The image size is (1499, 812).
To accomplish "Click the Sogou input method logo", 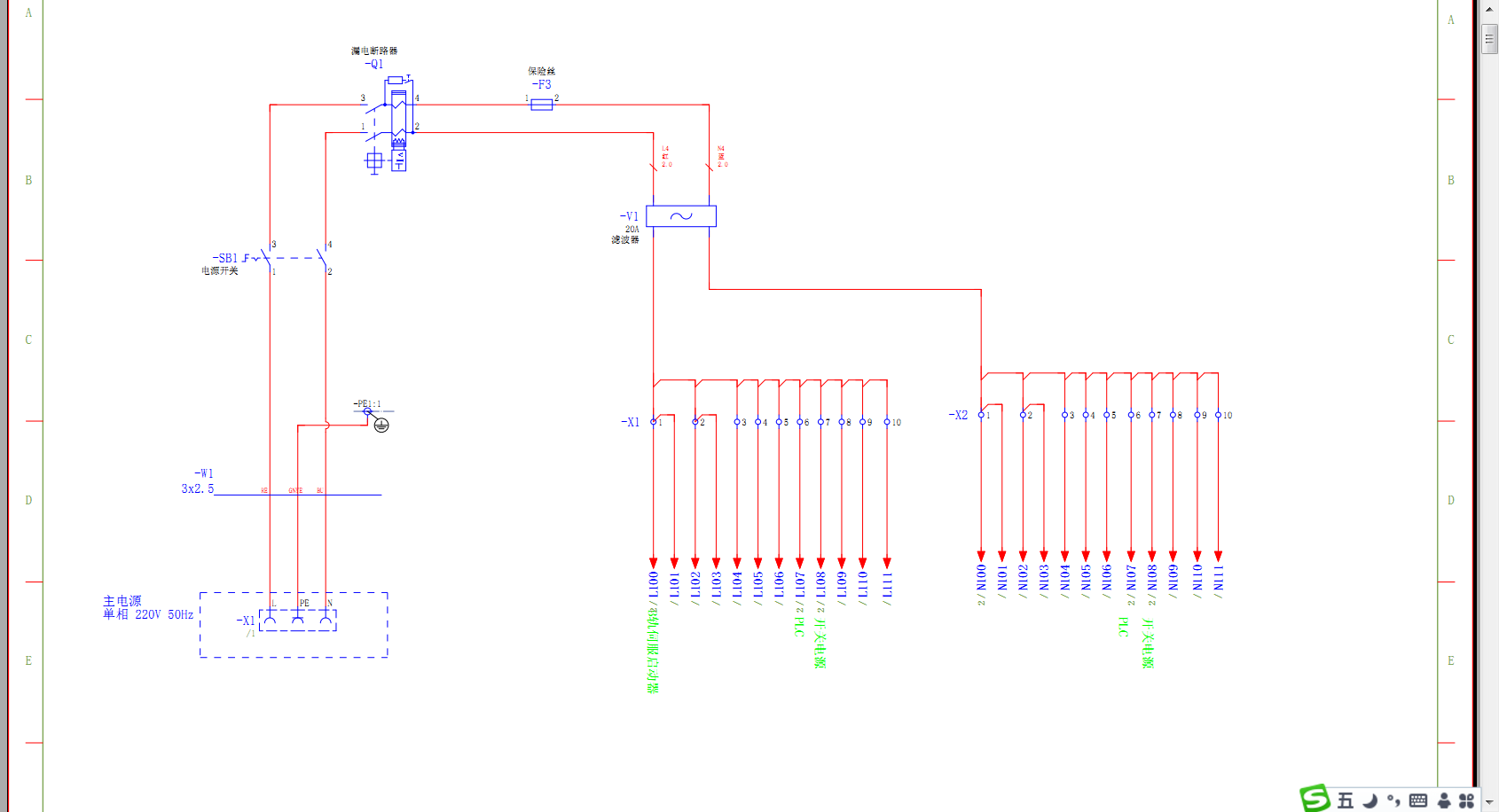I will coord(1315,799).
